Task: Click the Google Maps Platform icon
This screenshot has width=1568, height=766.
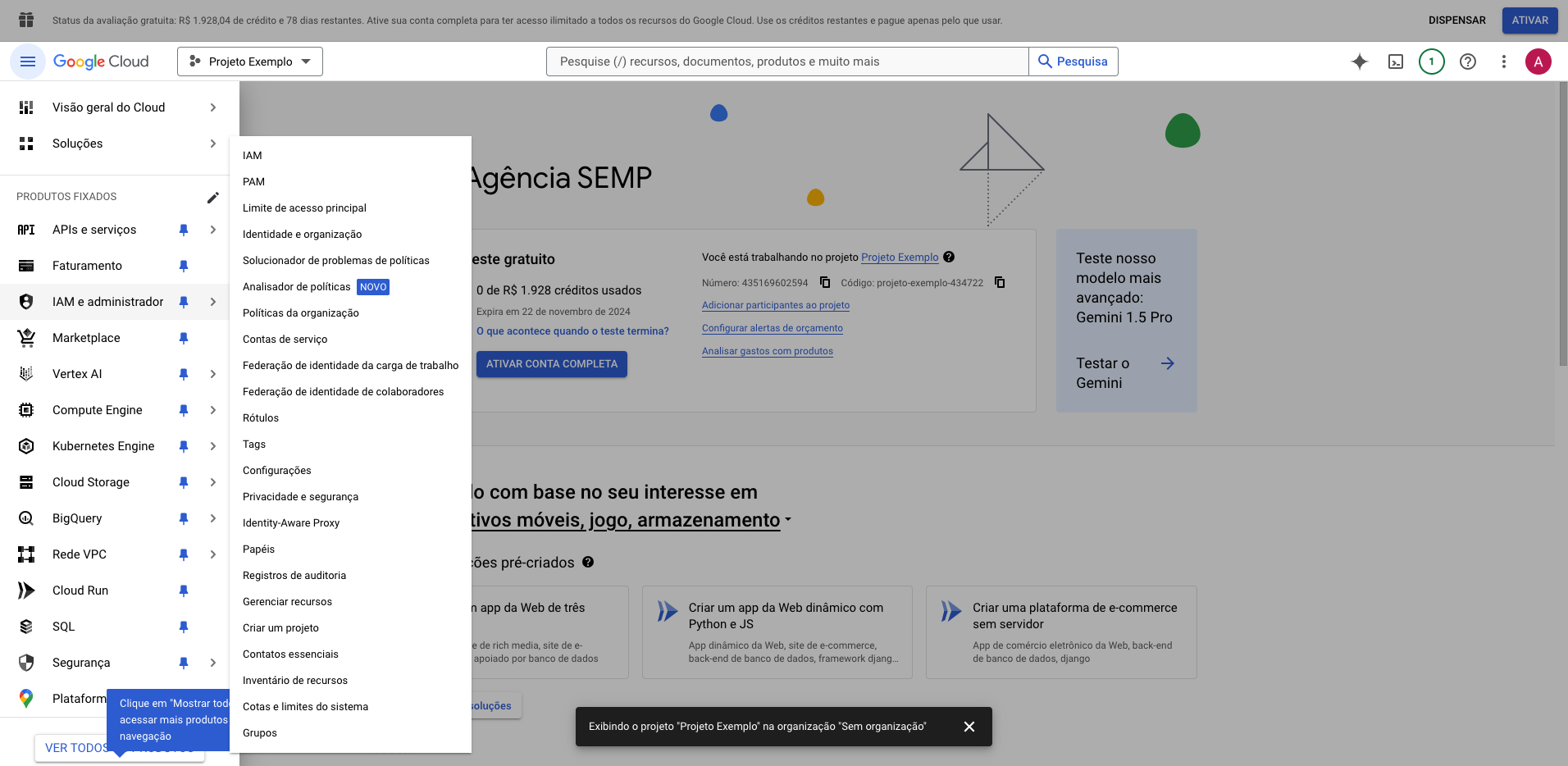Action: pos(26,699)
